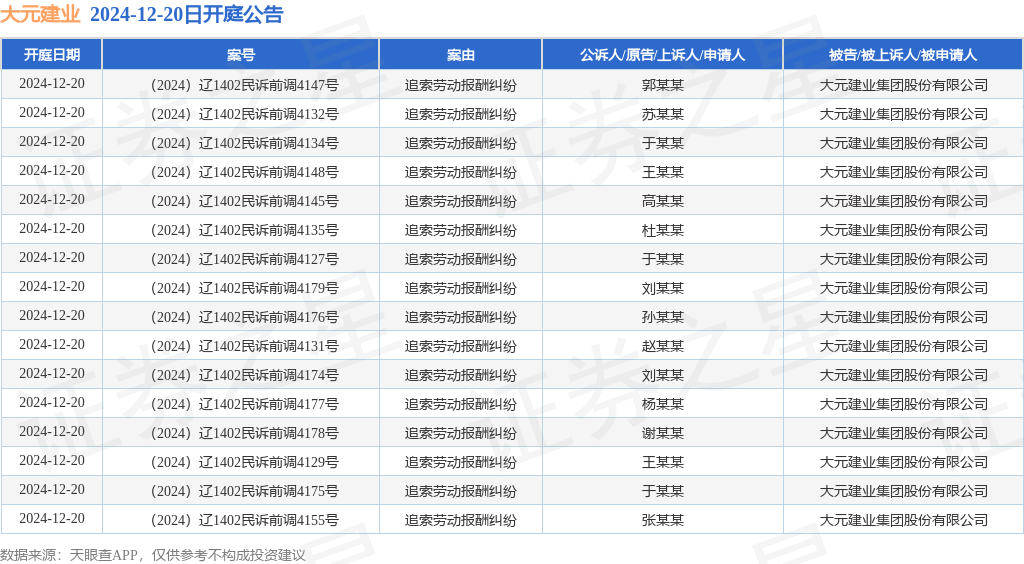Click the 数据来源：天眼查APP footer note
Image resolution: width=1024 pixels, height=564 pixels.
tap(153, 555)
